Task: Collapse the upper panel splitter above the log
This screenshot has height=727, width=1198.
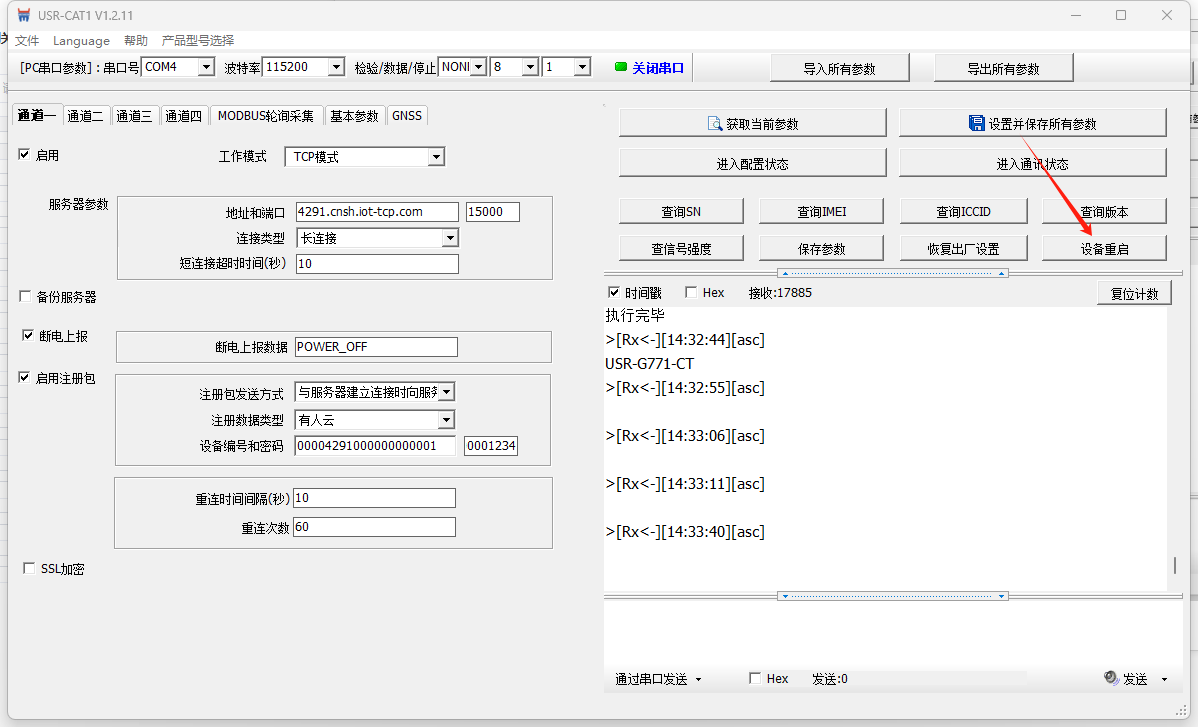Action: [892, 273]
